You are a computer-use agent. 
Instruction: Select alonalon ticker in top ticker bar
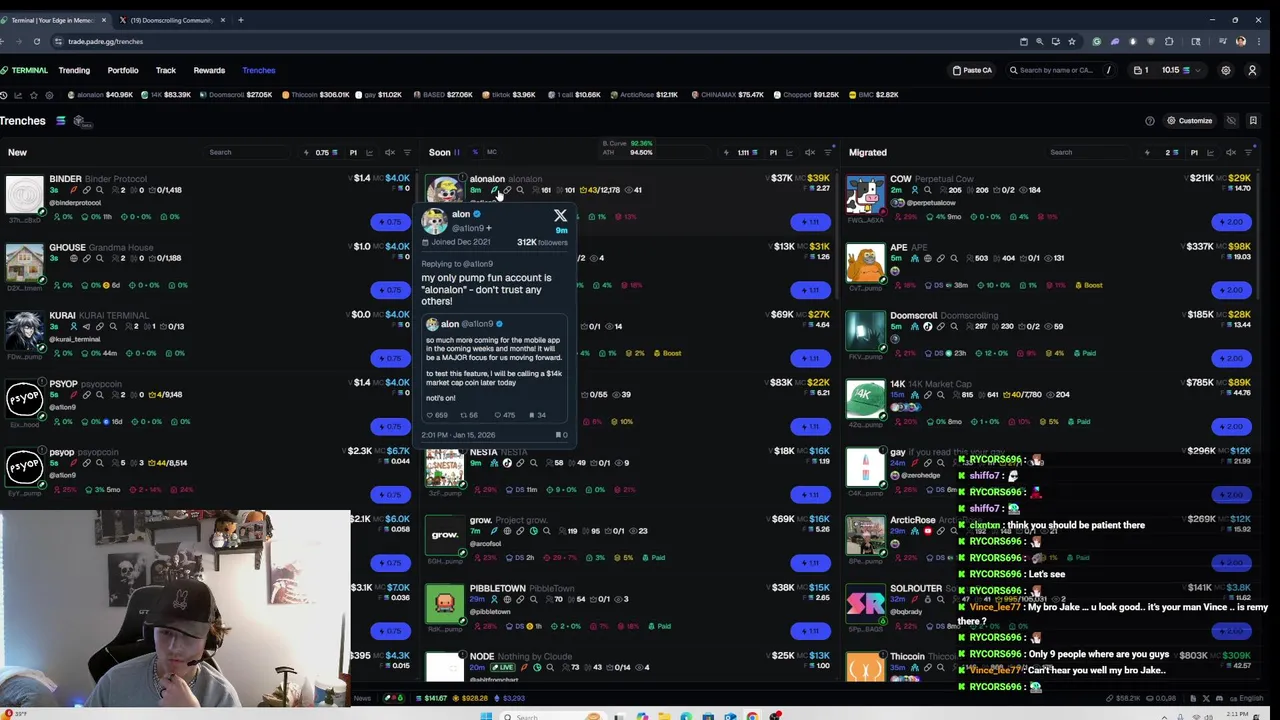pyautogui.click(x=100, y=95)
